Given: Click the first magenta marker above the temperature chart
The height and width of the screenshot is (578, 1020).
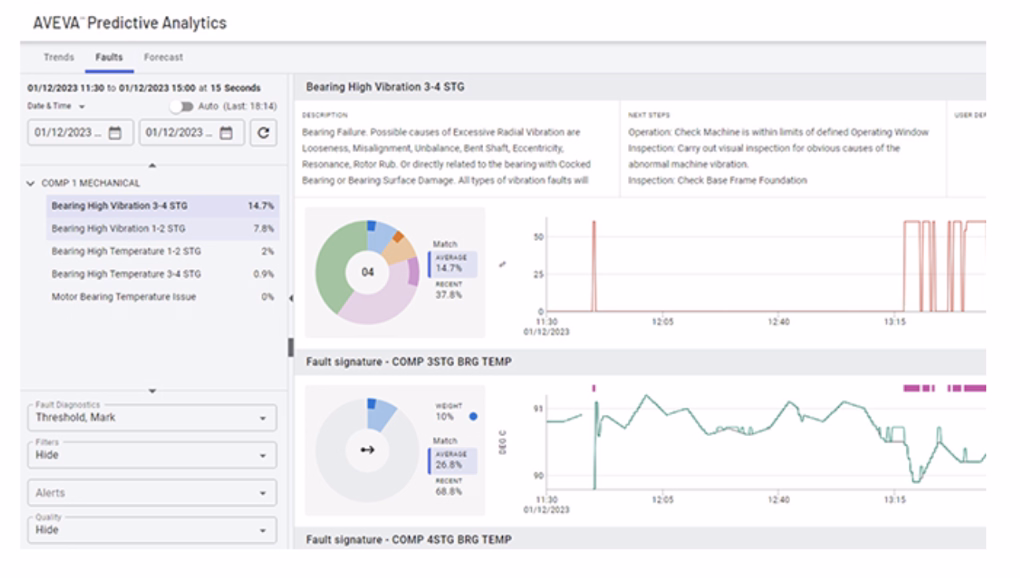Looking at the screenshot, I should coord(594,388).
